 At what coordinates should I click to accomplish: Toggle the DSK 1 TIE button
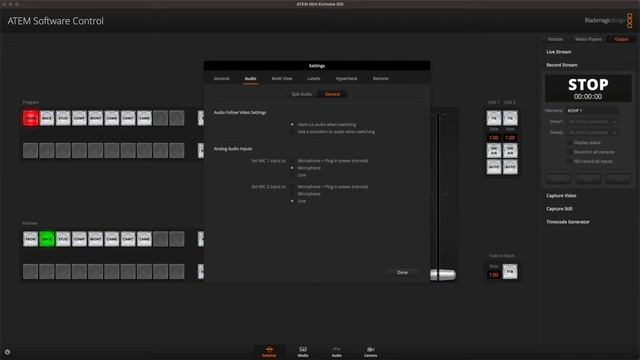coord(494,118)
